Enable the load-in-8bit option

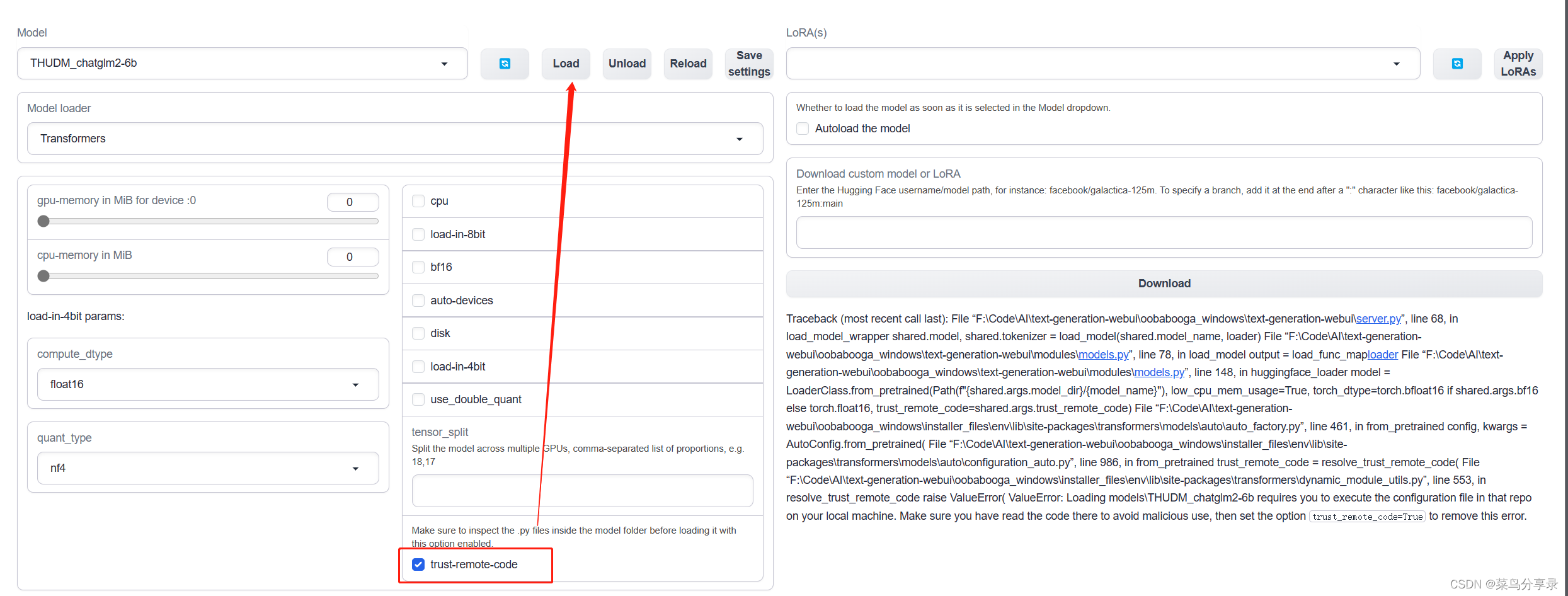(x=418, y=234)
